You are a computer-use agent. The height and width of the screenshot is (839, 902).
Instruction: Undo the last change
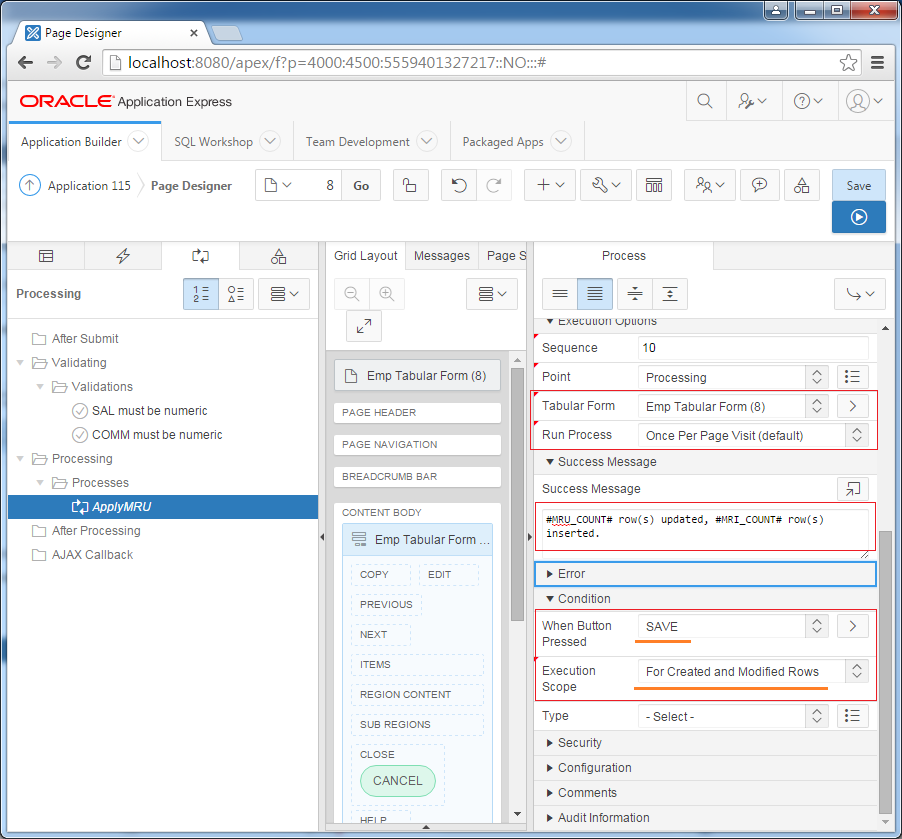click(458, 185)
